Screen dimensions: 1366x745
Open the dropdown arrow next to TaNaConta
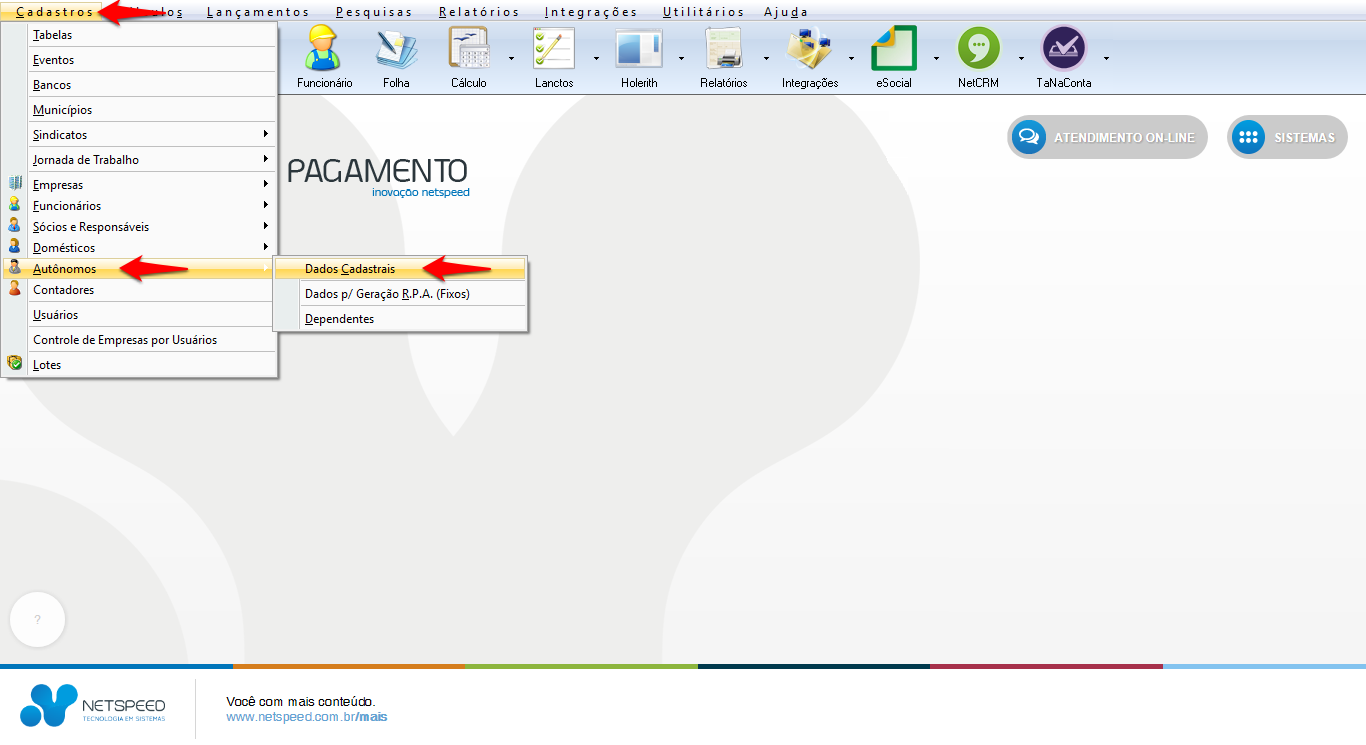[1106, 58]
